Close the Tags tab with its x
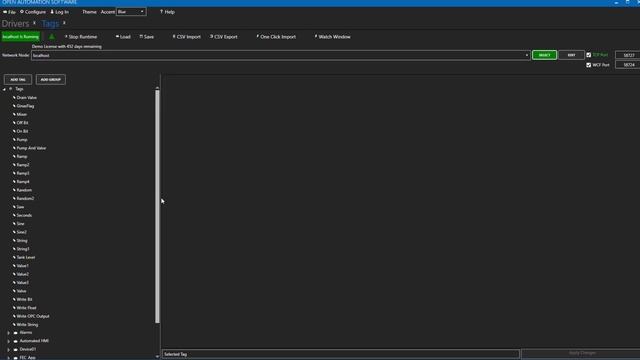This screenshot has height=360, width=640. (64, 23)
